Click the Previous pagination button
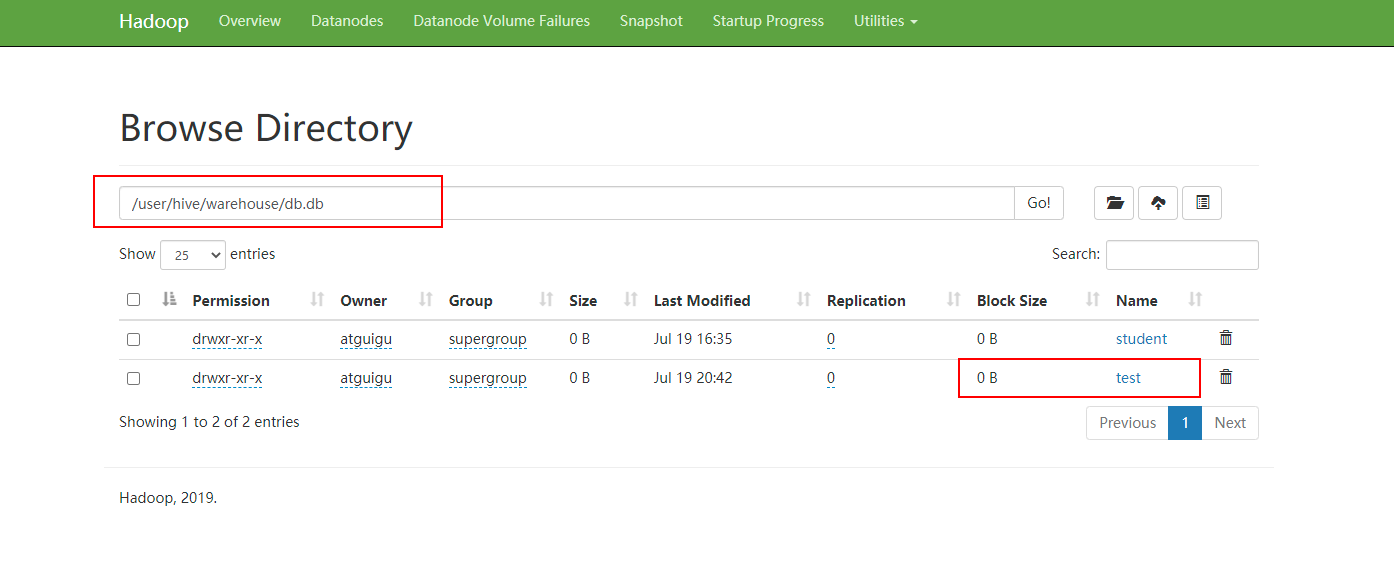 1127,423
